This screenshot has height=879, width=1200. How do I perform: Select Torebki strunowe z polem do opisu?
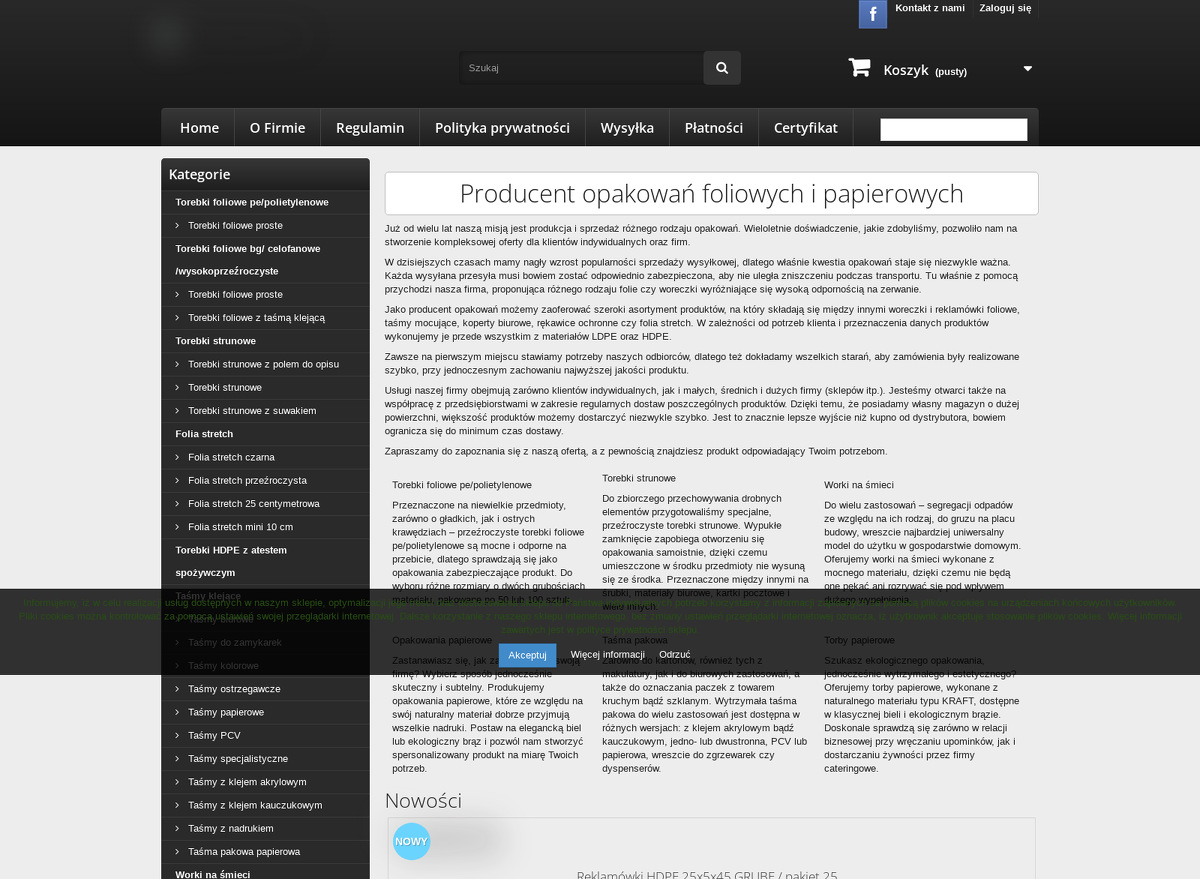click(x=263, y=364)
